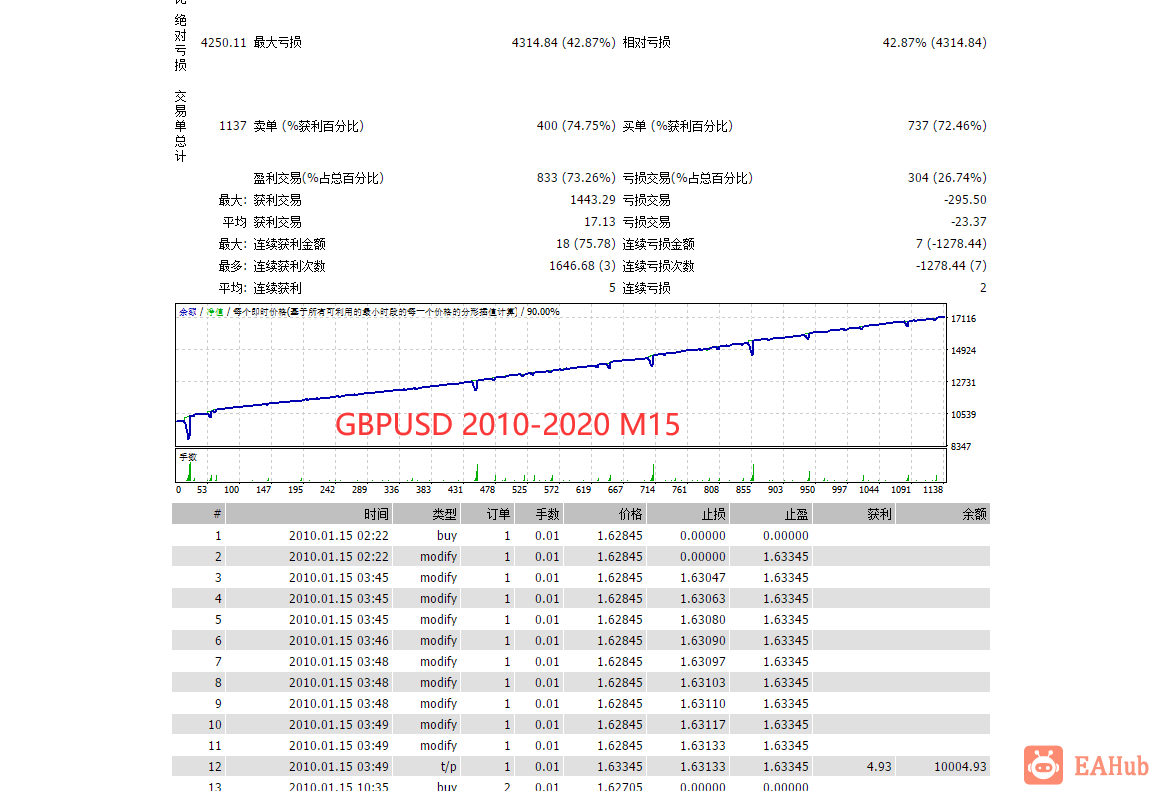Screen dimensions: 1163x791
Task: Click the time 2010.01.15 03:46
Action: pyautogui.click(x=338, y=640)
